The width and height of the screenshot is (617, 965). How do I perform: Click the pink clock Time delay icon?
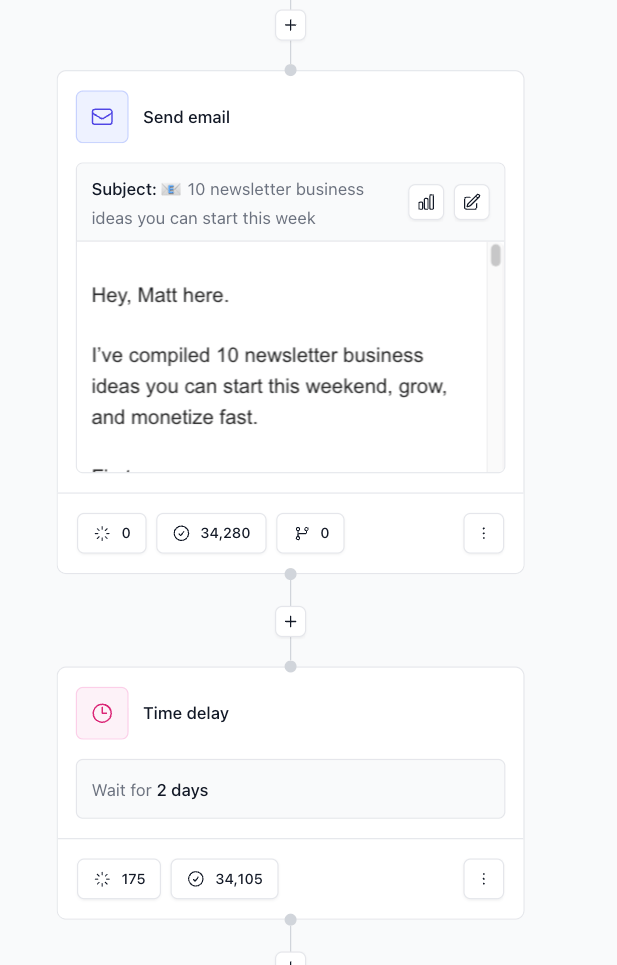pyautogui.click(x=102, y=713)
